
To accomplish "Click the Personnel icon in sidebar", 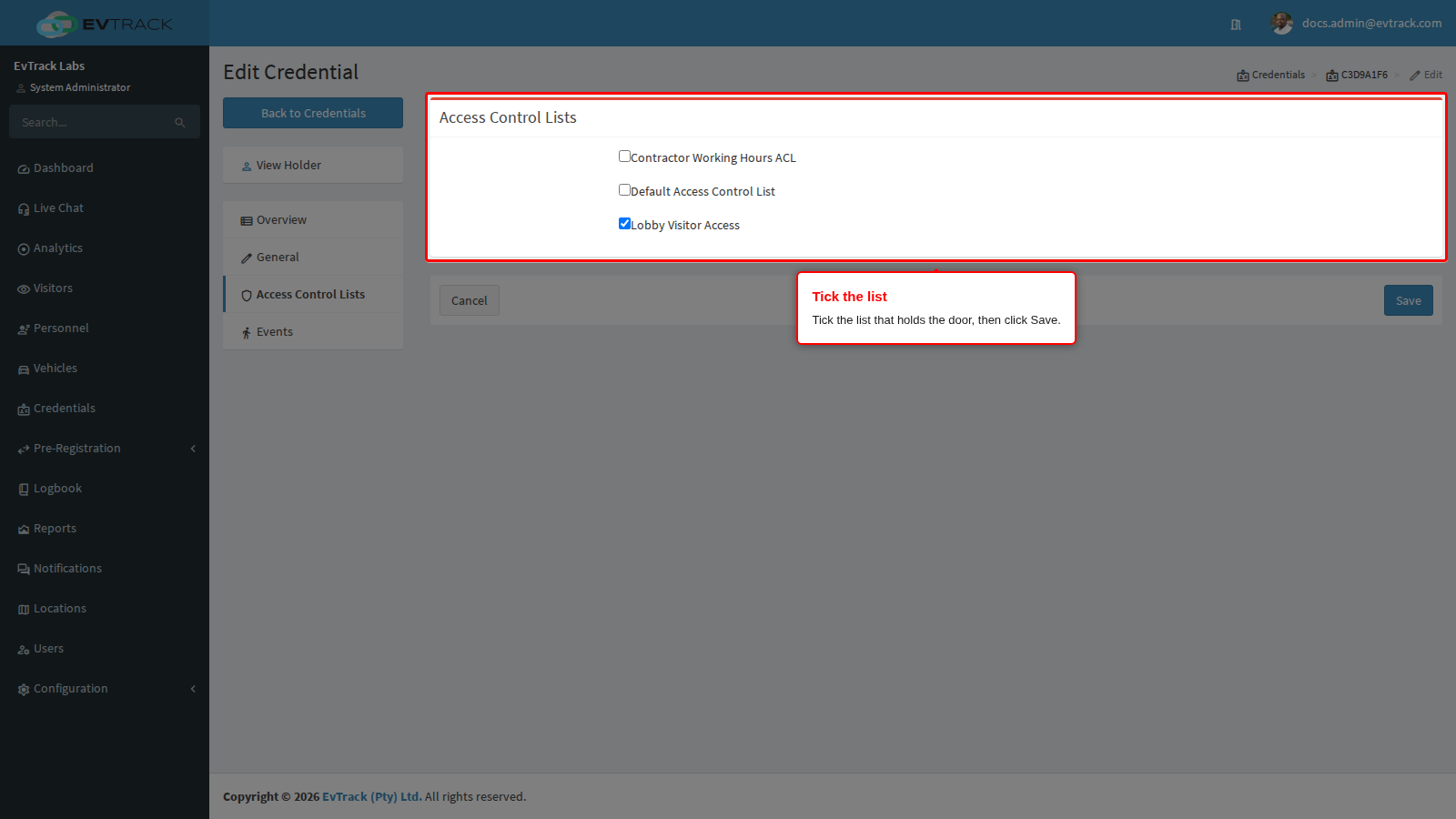I will [x=24, y=329].
